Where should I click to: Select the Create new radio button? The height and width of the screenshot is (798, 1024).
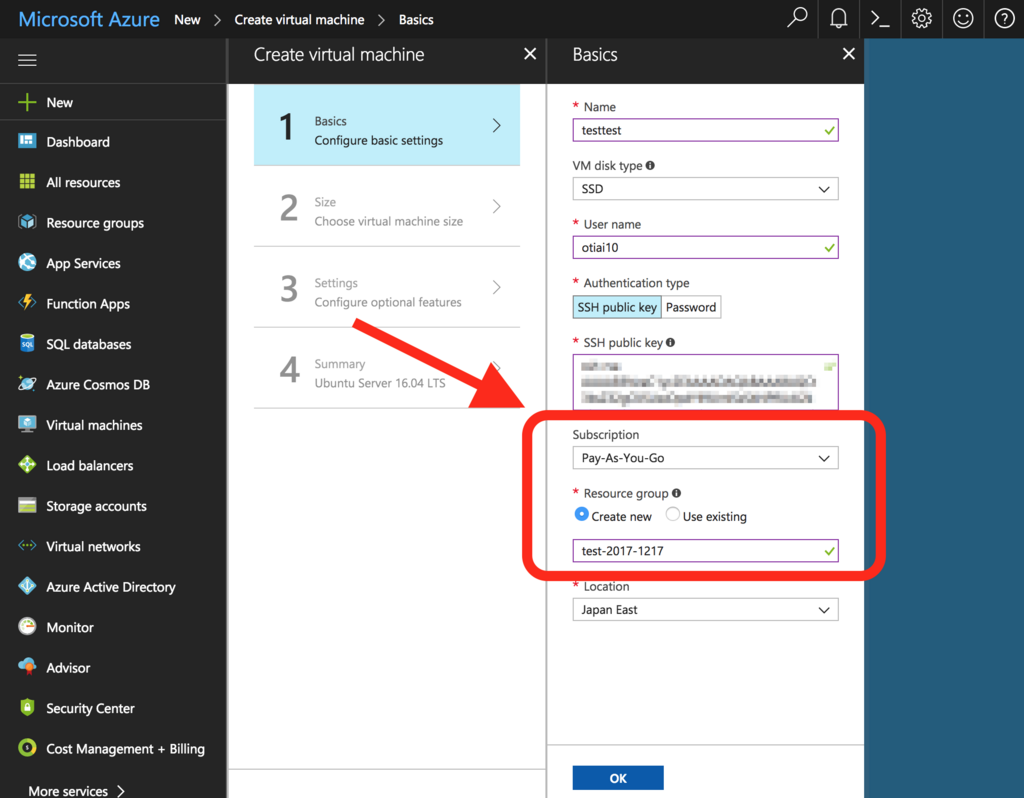tap(581, 515)
